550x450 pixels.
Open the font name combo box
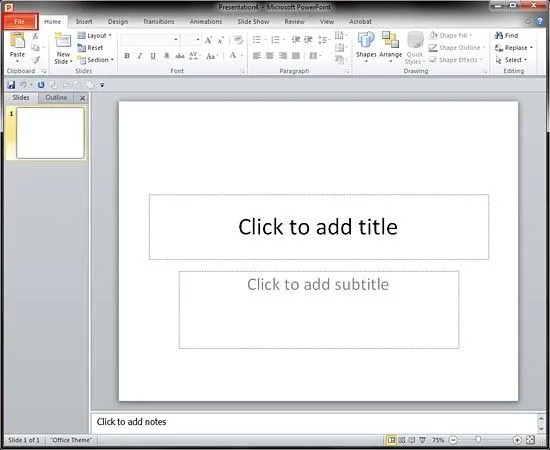click(150, 40)
